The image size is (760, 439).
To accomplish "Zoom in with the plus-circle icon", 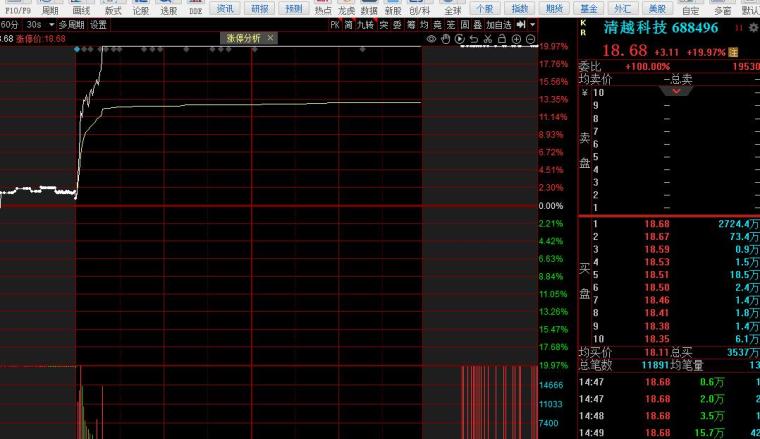I will pyautogui.click(x=516, y=39).
